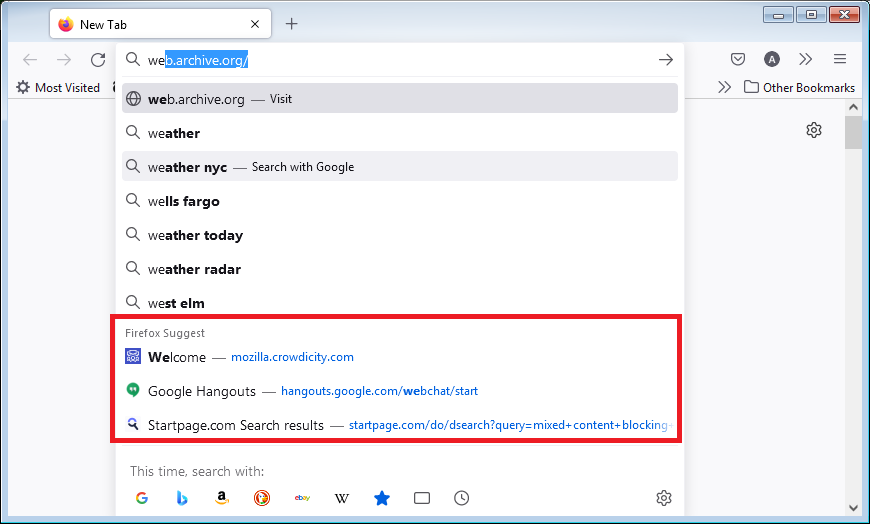Choose the 'wells fargo' suggestion
This screenshot has width=870, height=524.
tap(399, 200)
